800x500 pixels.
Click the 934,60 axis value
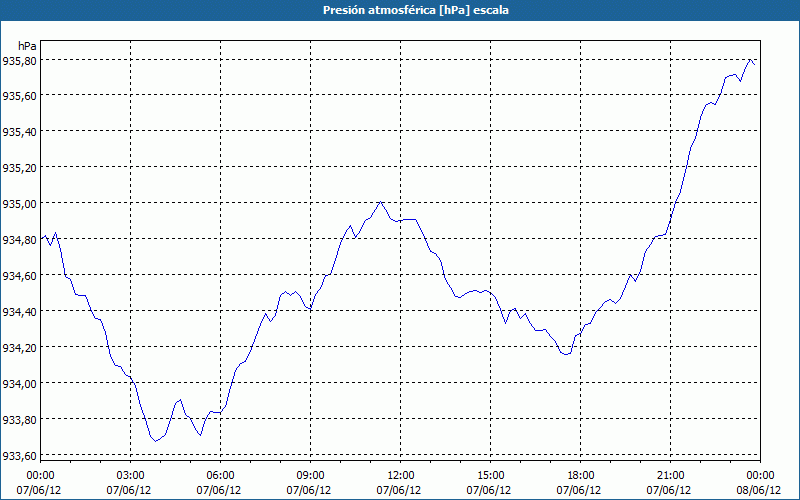[x=19, y=276]
